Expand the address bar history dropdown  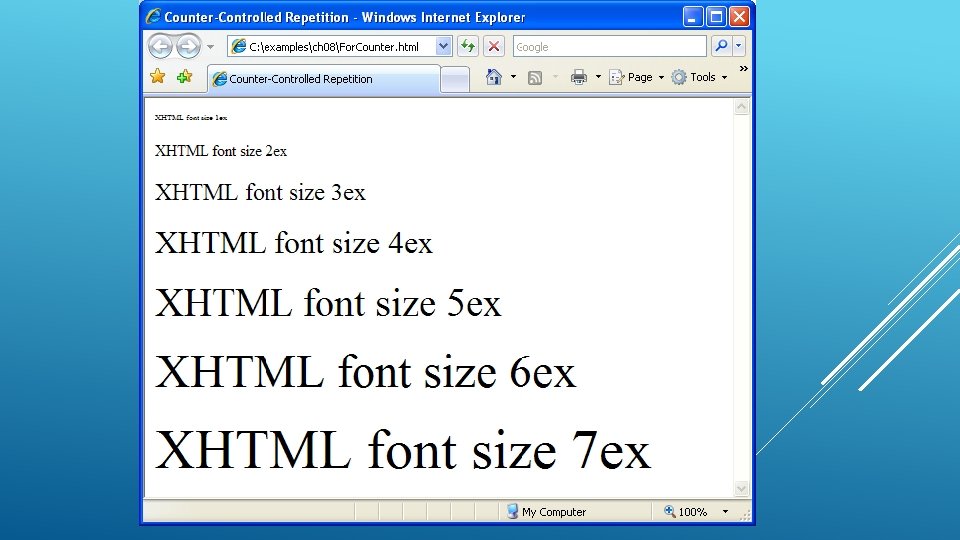click(x=443, y=47)
